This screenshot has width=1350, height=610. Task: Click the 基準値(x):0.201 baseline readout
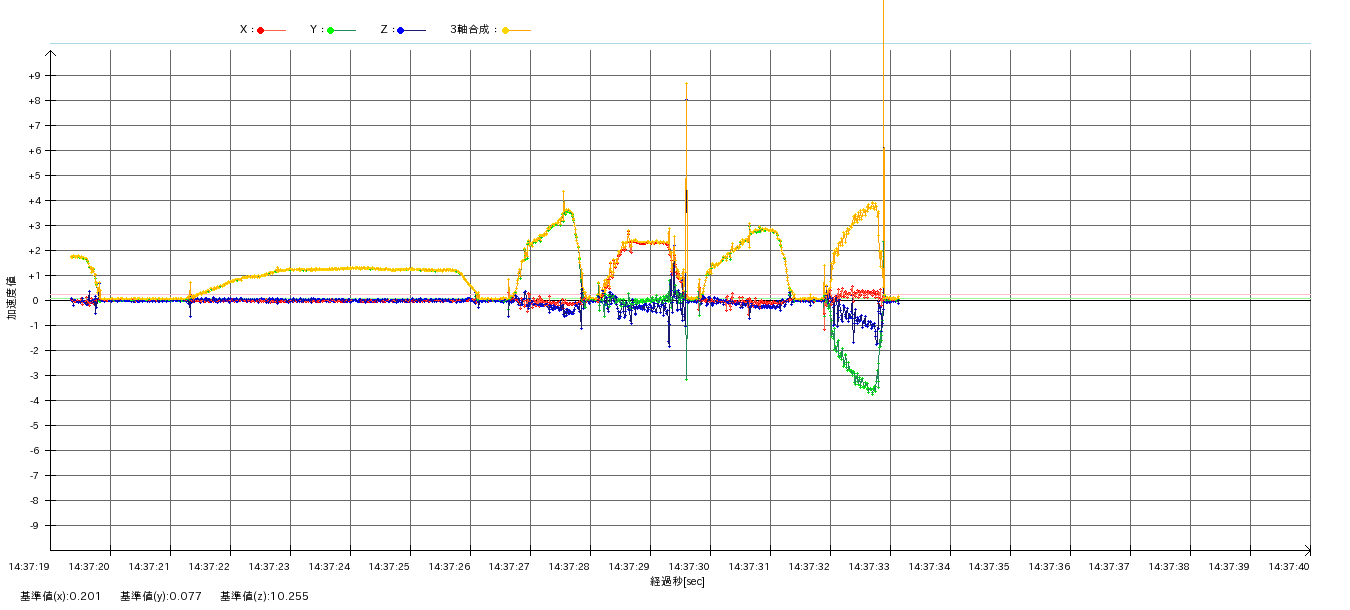click(61, 597)
